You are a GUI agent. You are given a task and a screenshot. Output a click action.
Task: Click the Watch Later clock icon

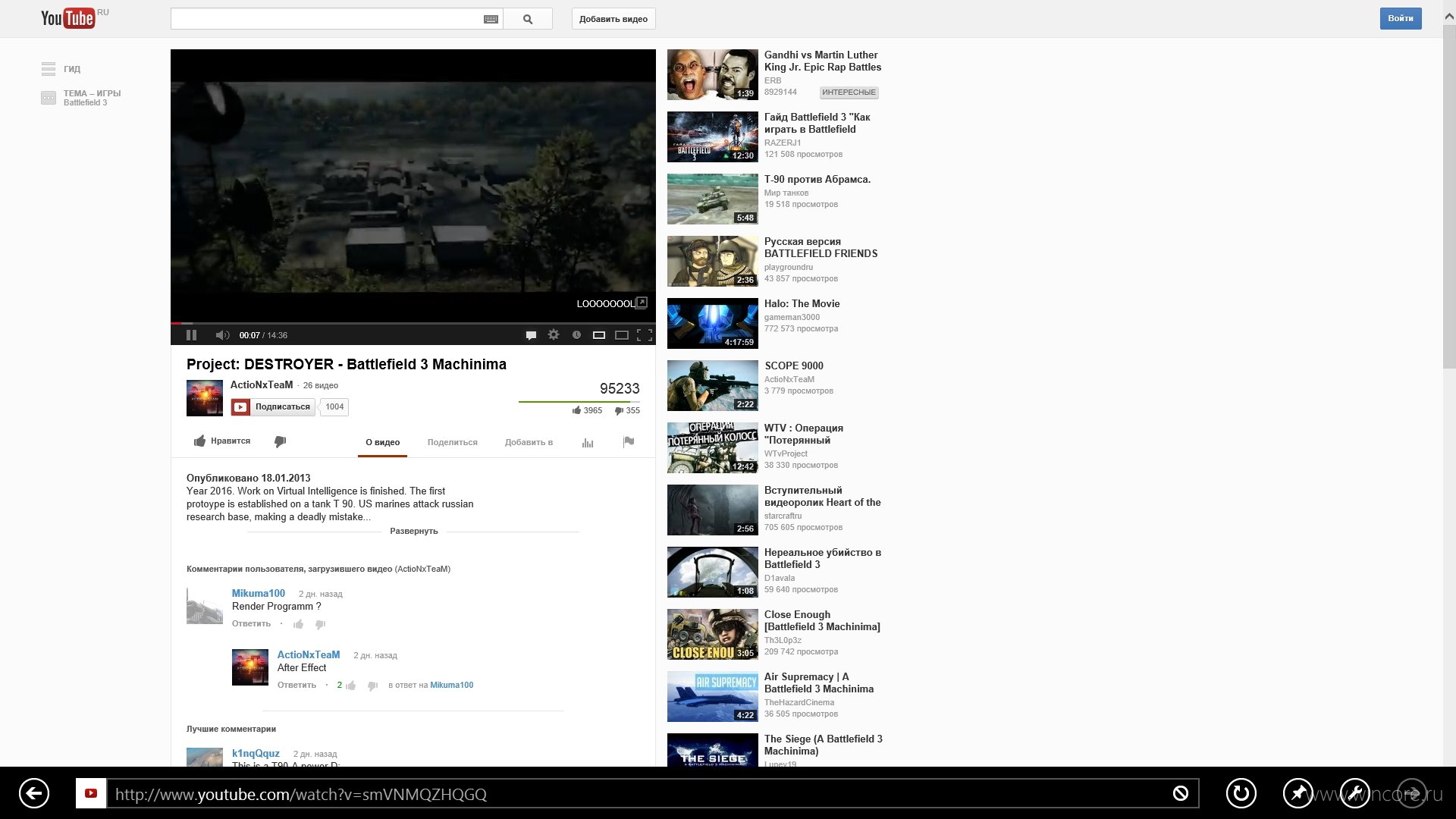pyautogui.click(x=576, y=335)
